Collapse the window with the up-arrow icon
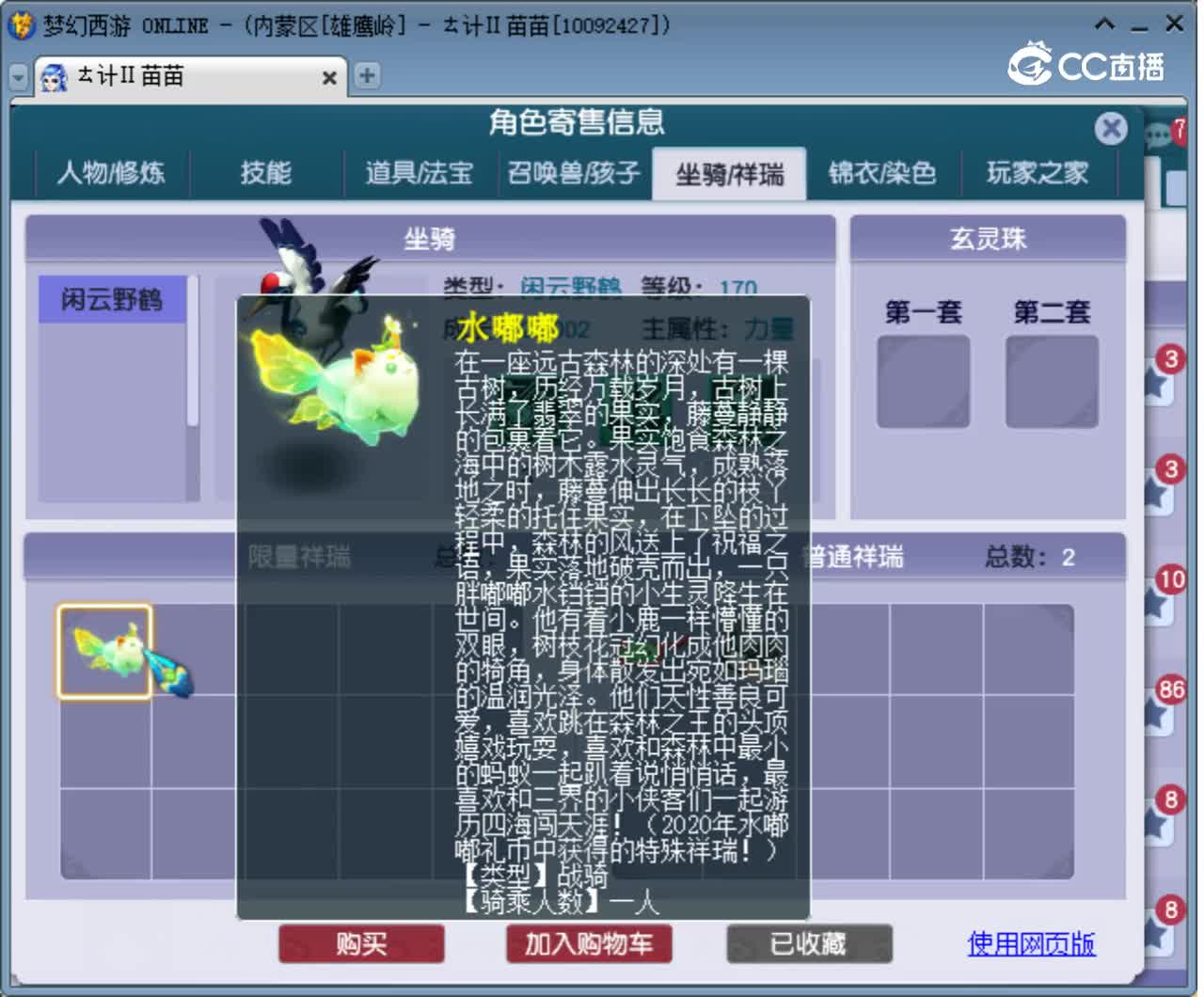The image size is (1204, 997). [x=1105, y=24]
